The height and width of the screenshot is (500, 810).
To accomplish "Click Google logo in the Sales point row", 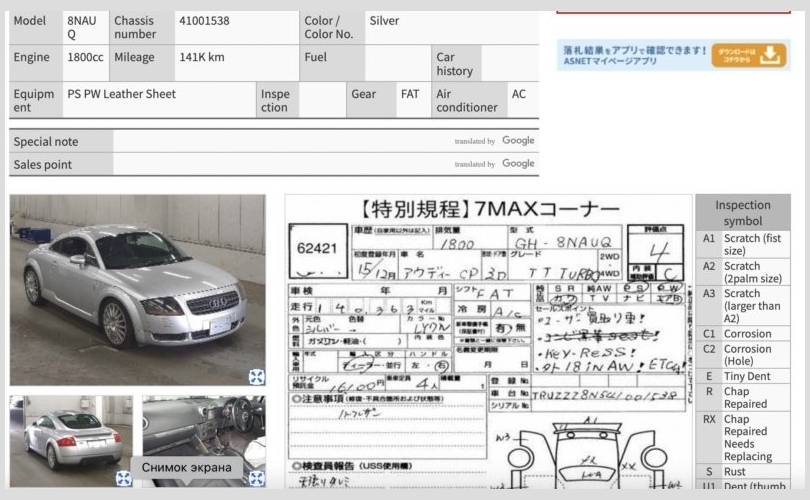I will (518, 164).
